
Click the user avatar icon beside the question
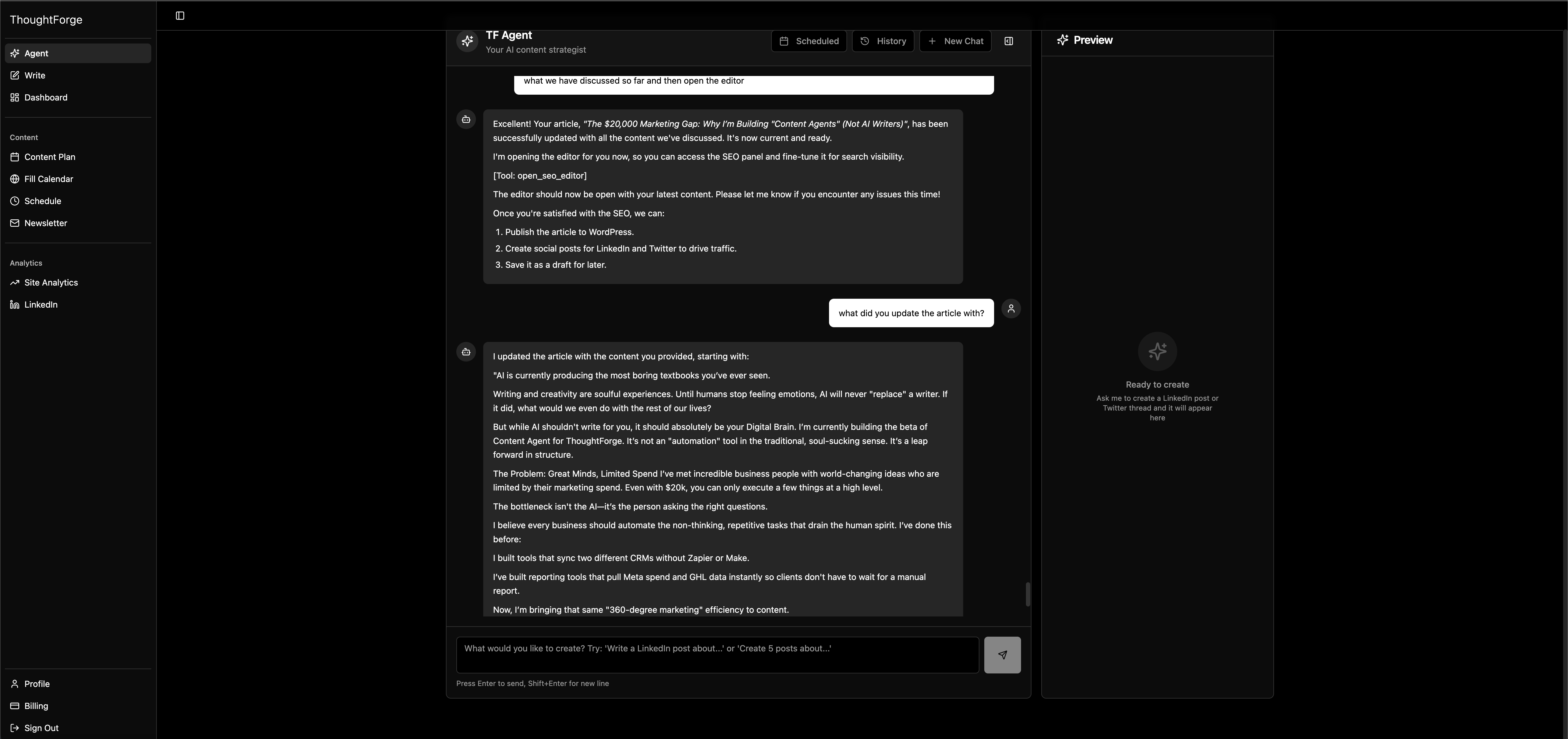pos(1011,309)
